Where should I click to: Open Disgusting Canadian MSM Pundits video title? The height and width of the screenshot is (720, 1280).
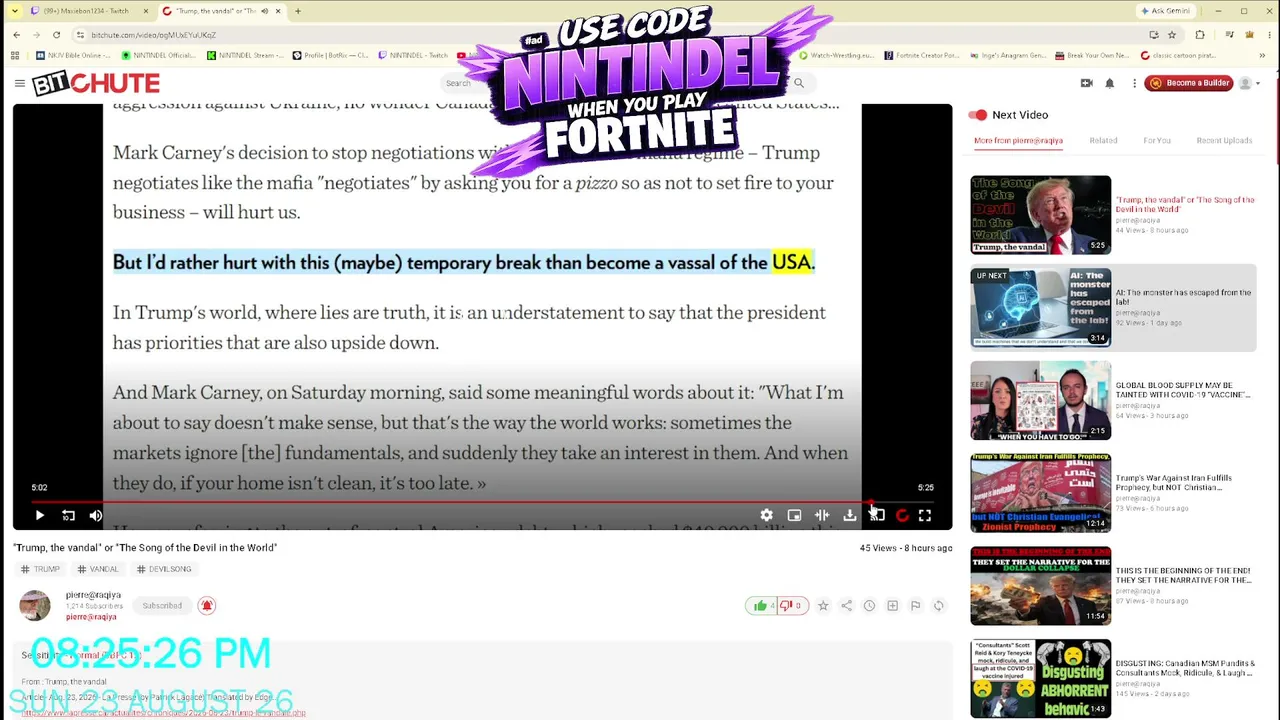(1185, 668)
